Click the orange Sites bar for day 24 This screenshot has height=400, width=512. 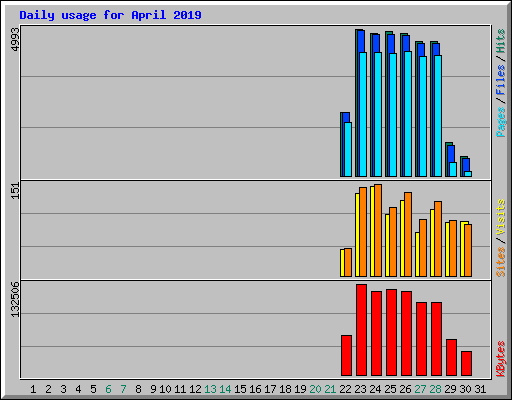378,230
